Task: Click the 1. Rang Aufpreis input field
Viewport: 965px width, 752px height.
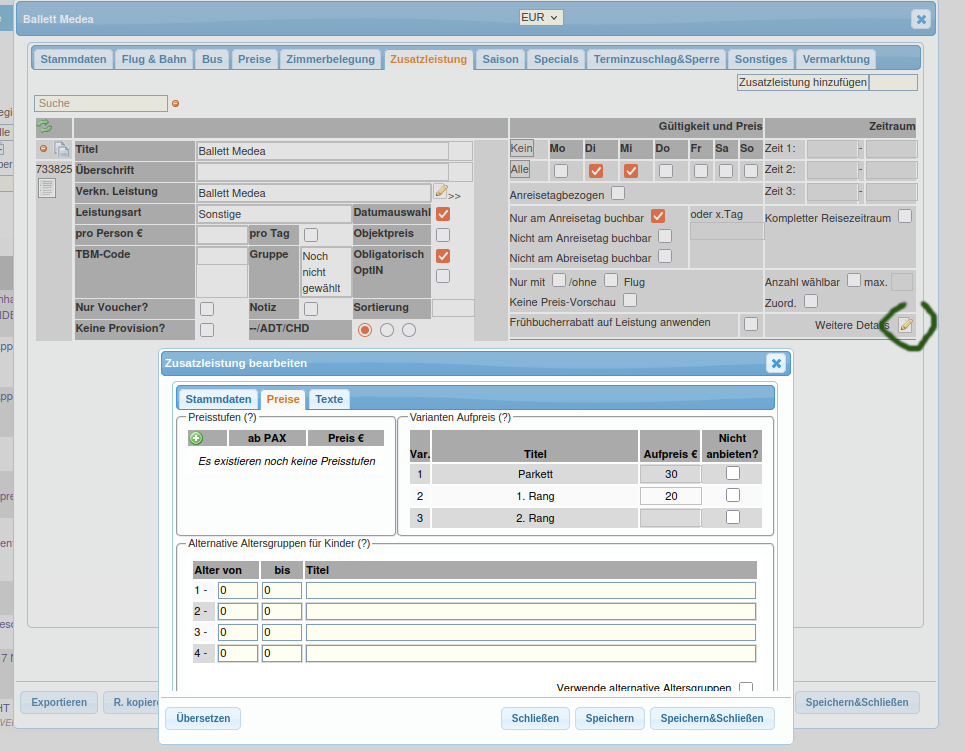Action: click(670, 496)
